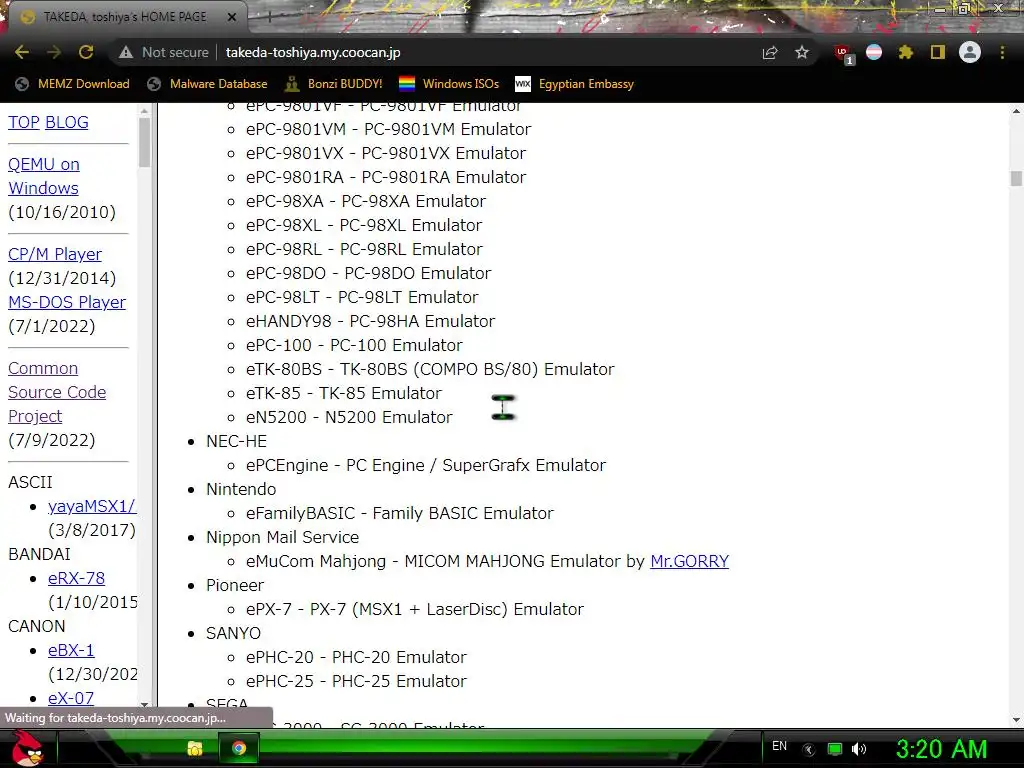Click the eFamilyBASIC - Family BASIC Emulator entry
1024x768 pixels.
point(400,513)
